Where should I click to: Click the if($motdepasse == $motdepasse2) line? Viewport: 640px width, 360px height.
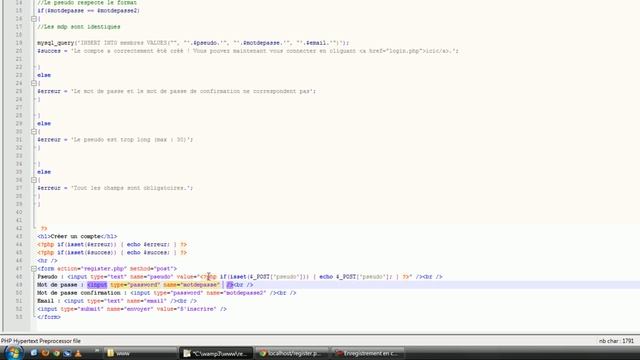(x=88, y=11)
